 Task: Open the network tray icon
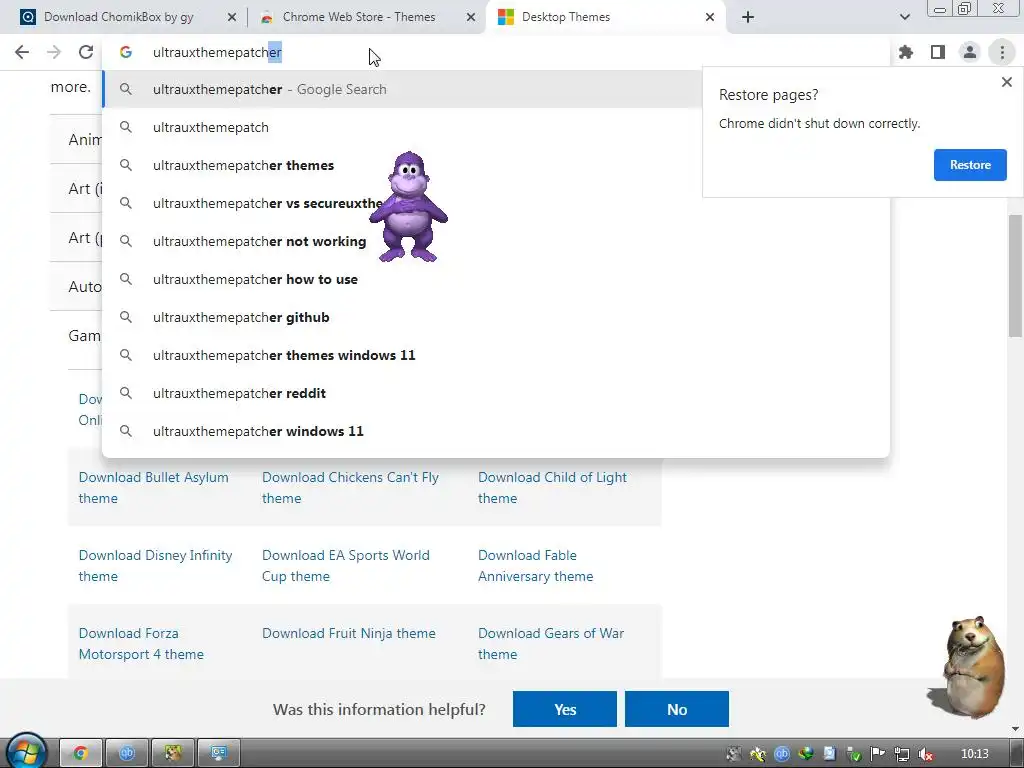tap(902, 754)
